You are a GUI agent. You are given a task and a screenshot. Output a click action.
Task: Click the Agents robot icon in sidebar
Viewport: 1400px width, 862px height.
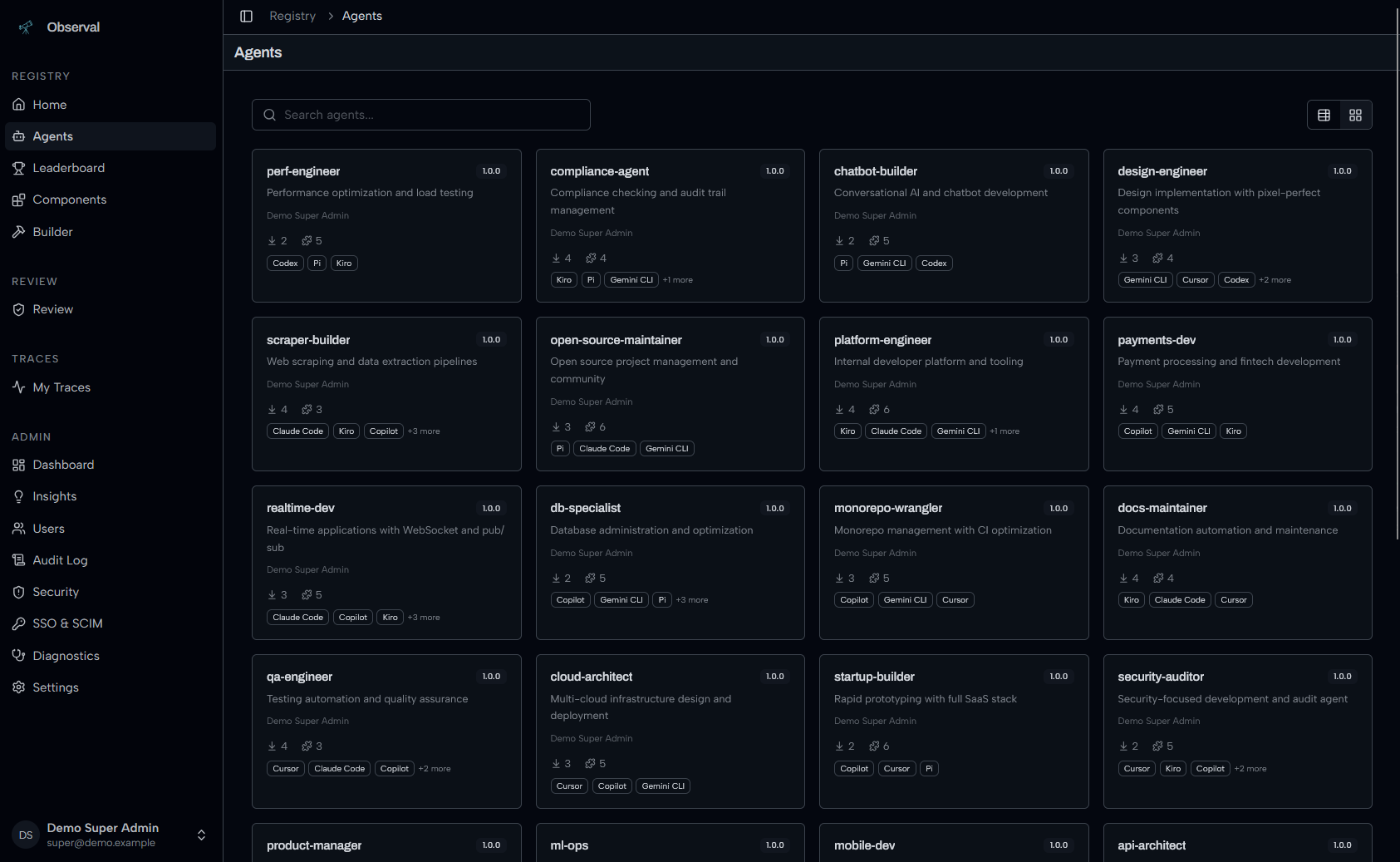[x=19, y=136]
